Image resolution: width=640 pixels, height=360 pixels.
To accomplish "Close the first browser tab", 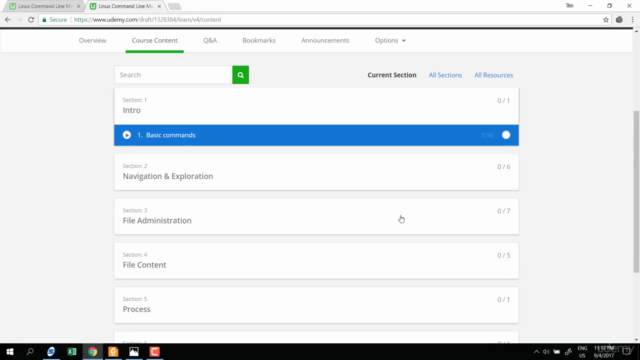I will pyautogui.click(x=78, y=6).
